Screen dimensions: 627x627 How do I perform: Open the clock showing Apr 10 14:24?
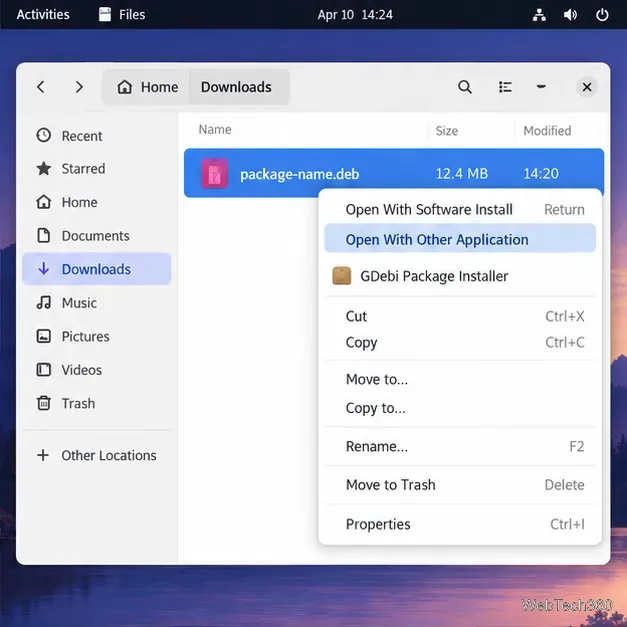(355, 15)
